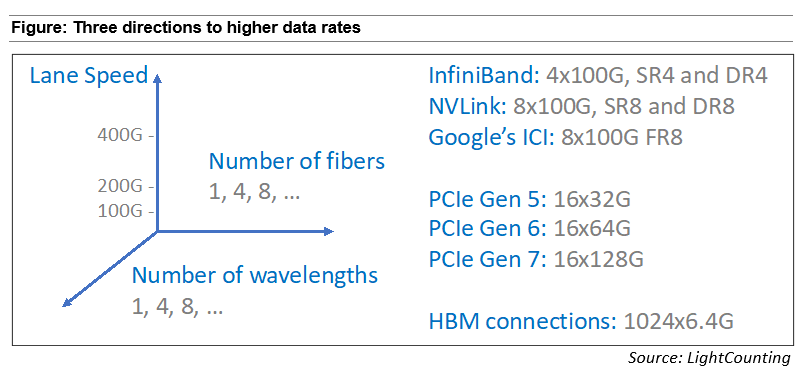Click the Source: LightCounting caption
The image size is (807, 377).
pos(709,357)
